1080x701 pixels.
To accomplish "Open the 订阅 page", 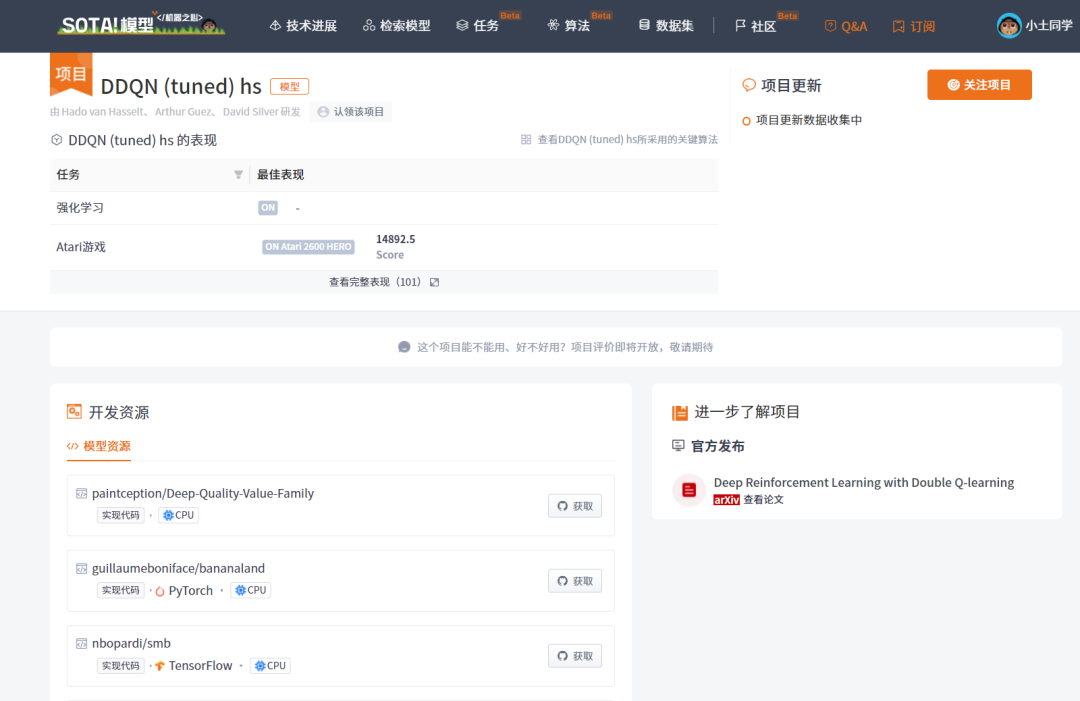I will pos(914,26).
